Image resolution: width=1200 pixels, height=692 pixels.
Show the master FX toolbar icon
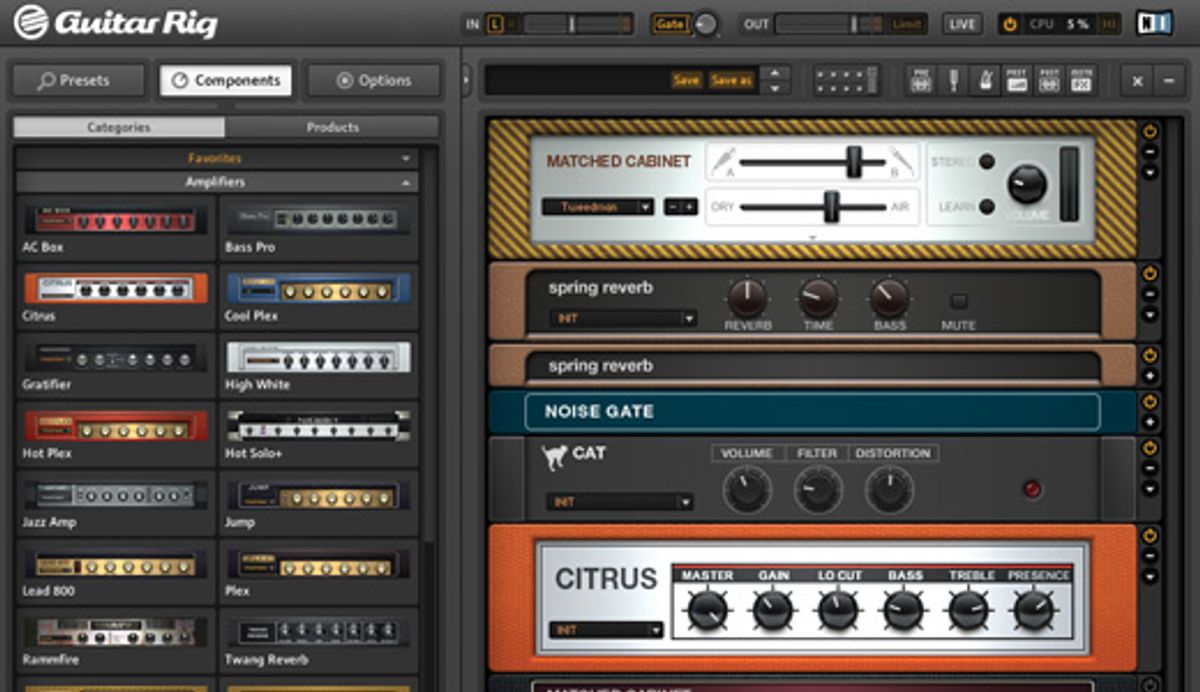click(x=1081, y=81)
